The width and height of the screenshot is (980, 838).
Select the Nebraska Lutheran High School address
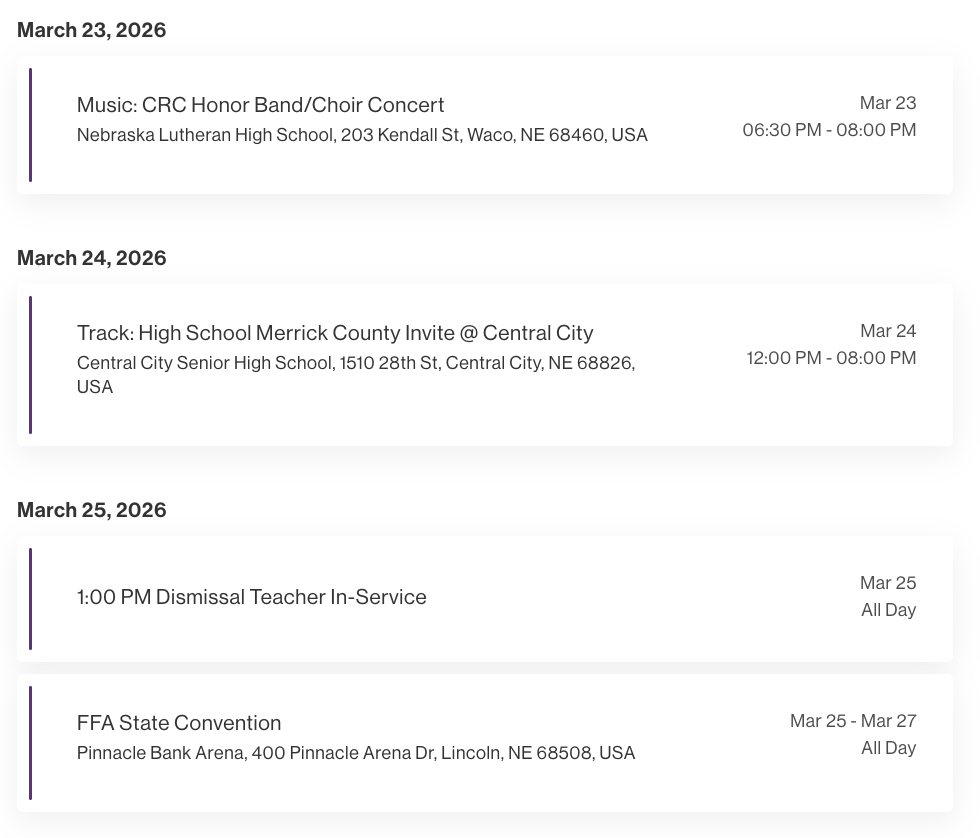pos(362,135)
